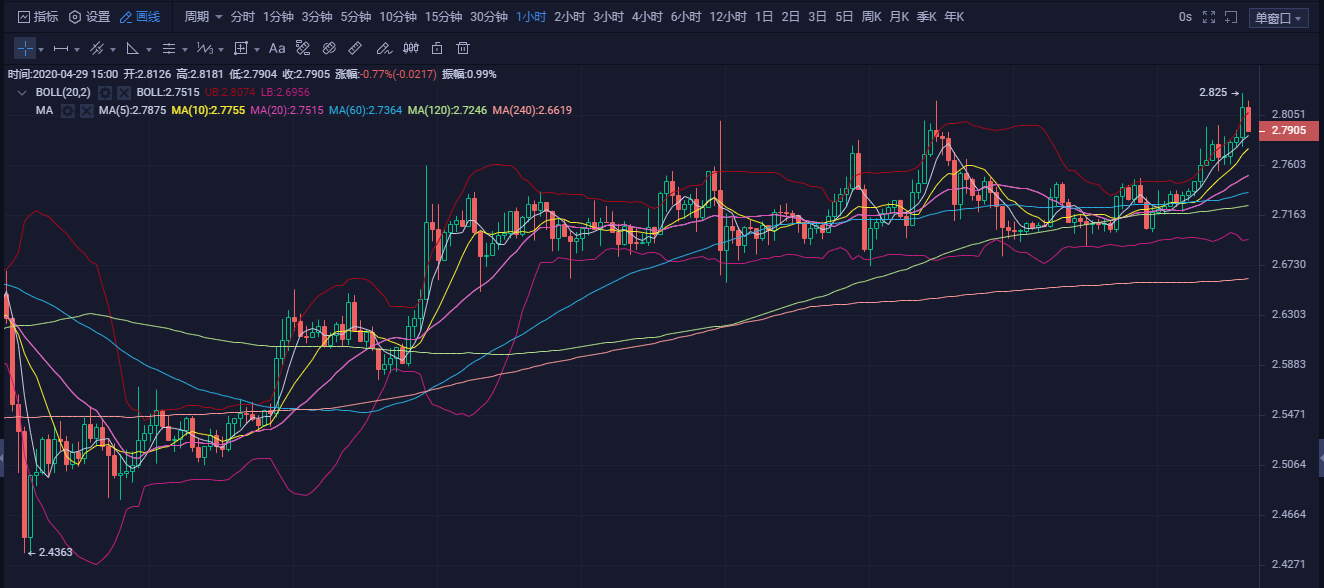Pick the ruler measurement tool
The height and width of the screenshot is (588, 1324).
pyautogui.click(x=355, y=48)
